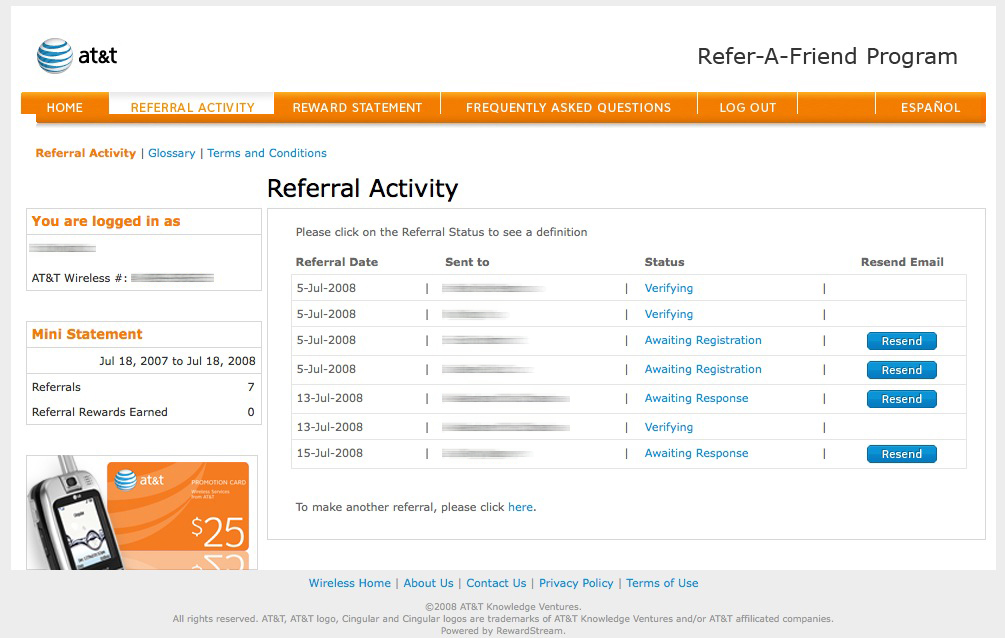This screenshot has width=1005, height=638.
Task: Click the Mini Statement heading
Action: [x=87, y=334]
